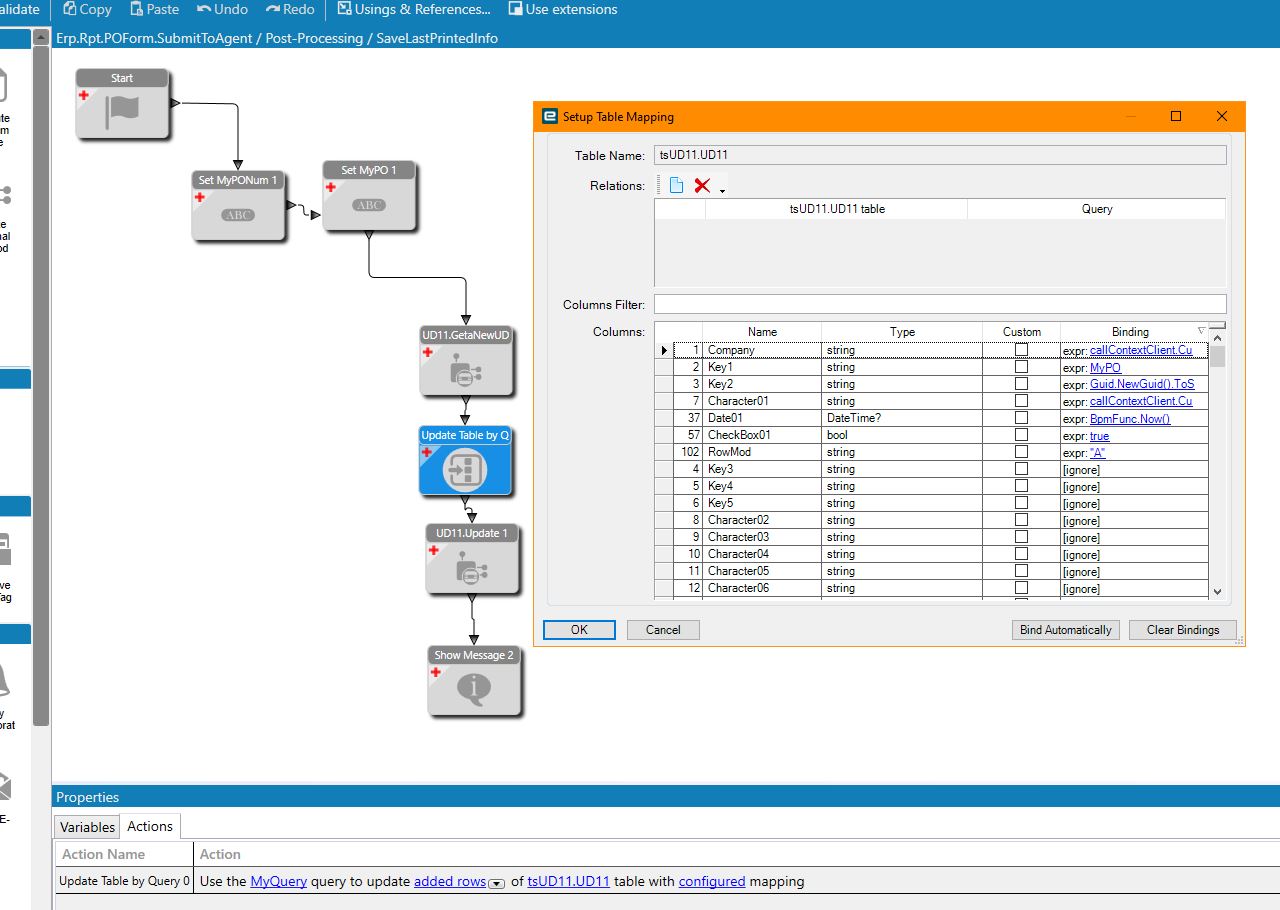This screenshot has width=1280, height=910.
Task: Enable Custom checkbox for RowMod row
Action: (1021, 452)
